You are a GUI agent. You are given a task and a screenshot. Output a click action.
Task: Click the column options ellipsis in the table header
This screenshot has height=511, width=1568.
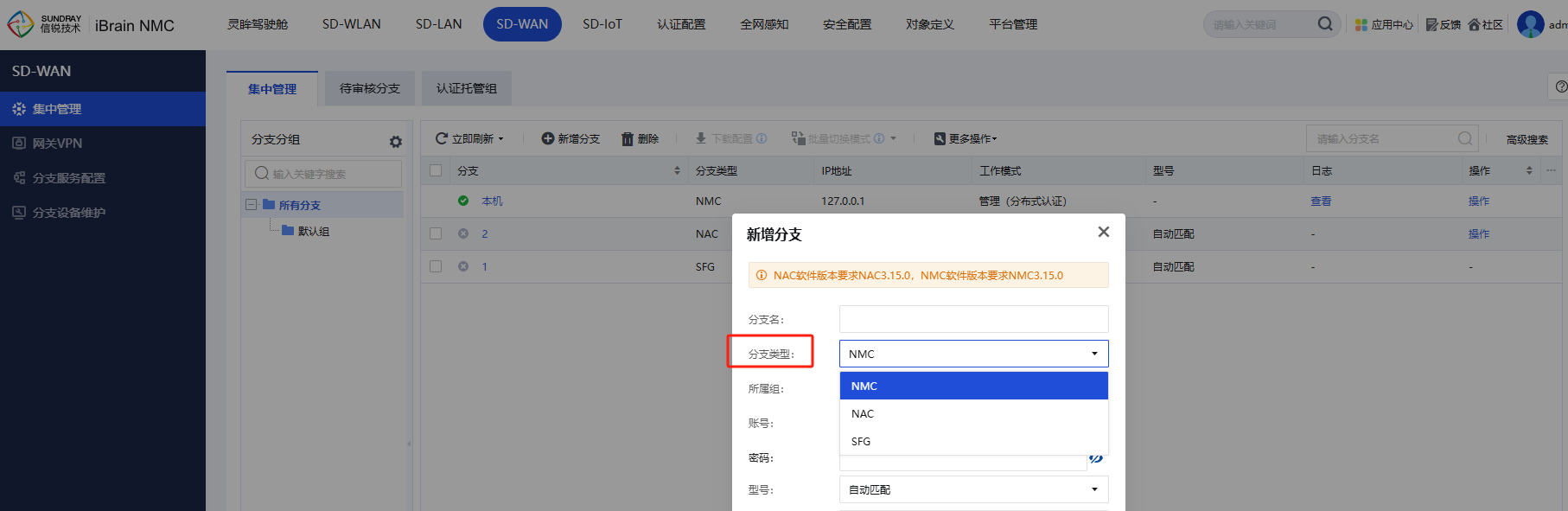click(1551, 170)
